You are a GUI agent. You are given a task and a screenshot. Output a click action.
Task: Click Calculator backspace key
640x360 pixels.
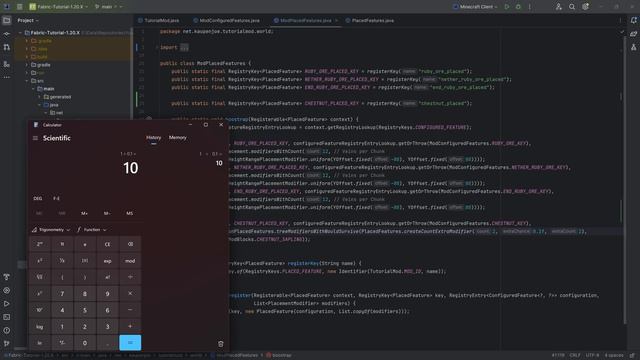coord(130,244)
